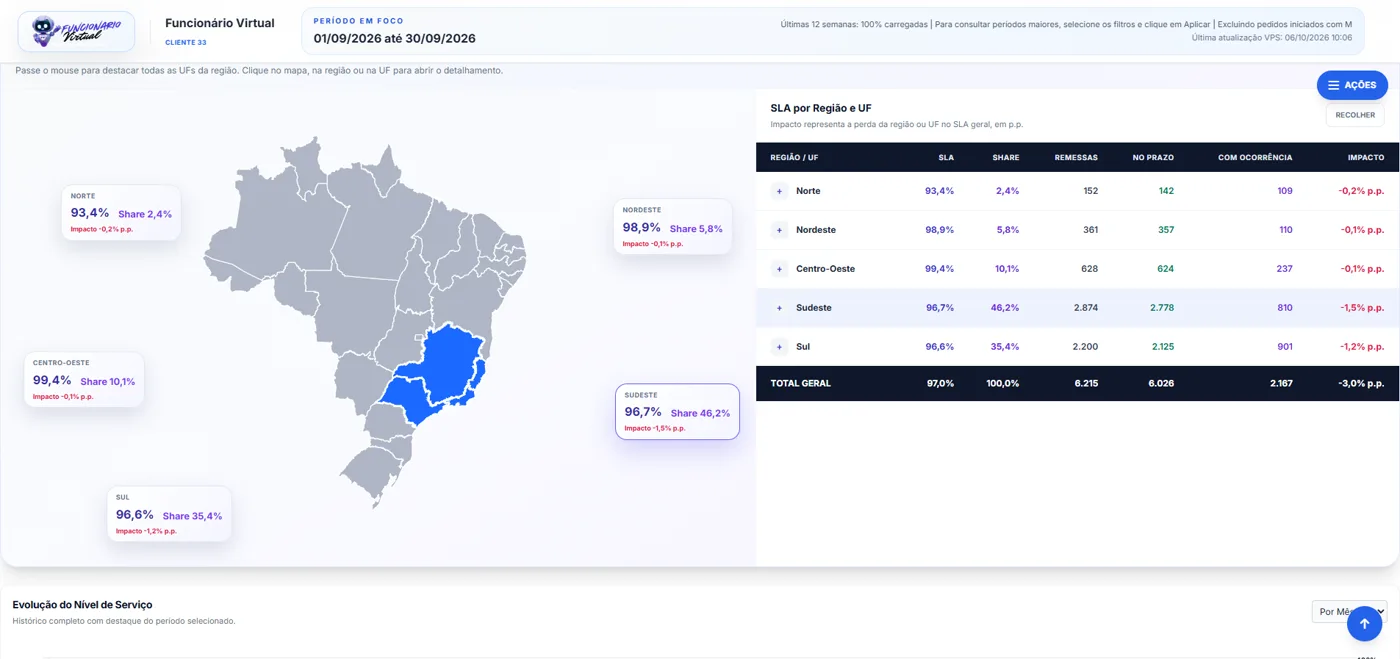The height and width of the screenshot is (659, 1400).
Task: Click the 2.874 remessas value
Action: (x=1086, y=308)
